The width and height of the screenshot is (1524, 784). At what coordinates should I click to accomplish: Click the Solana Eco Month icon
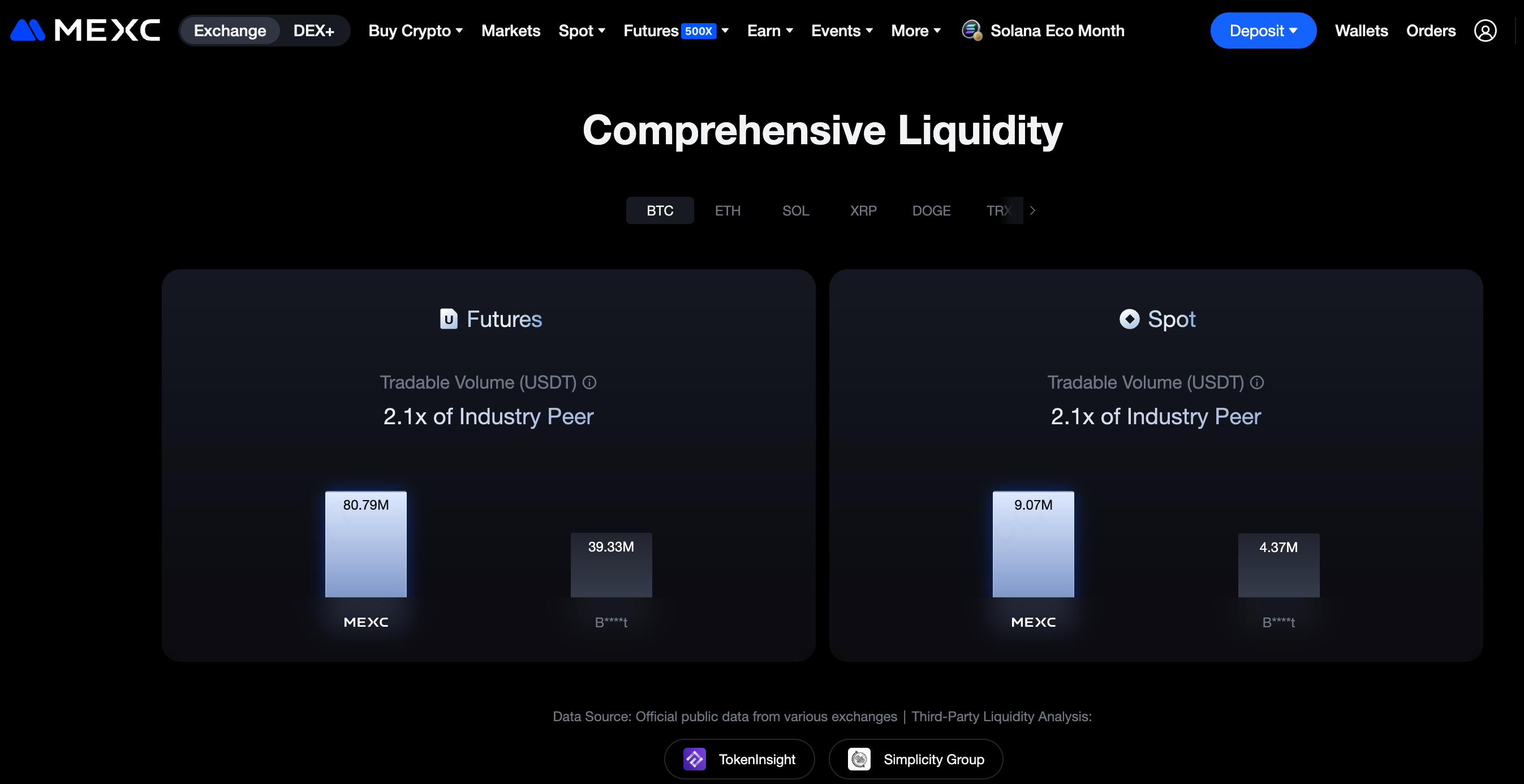[x=971, y=30]
